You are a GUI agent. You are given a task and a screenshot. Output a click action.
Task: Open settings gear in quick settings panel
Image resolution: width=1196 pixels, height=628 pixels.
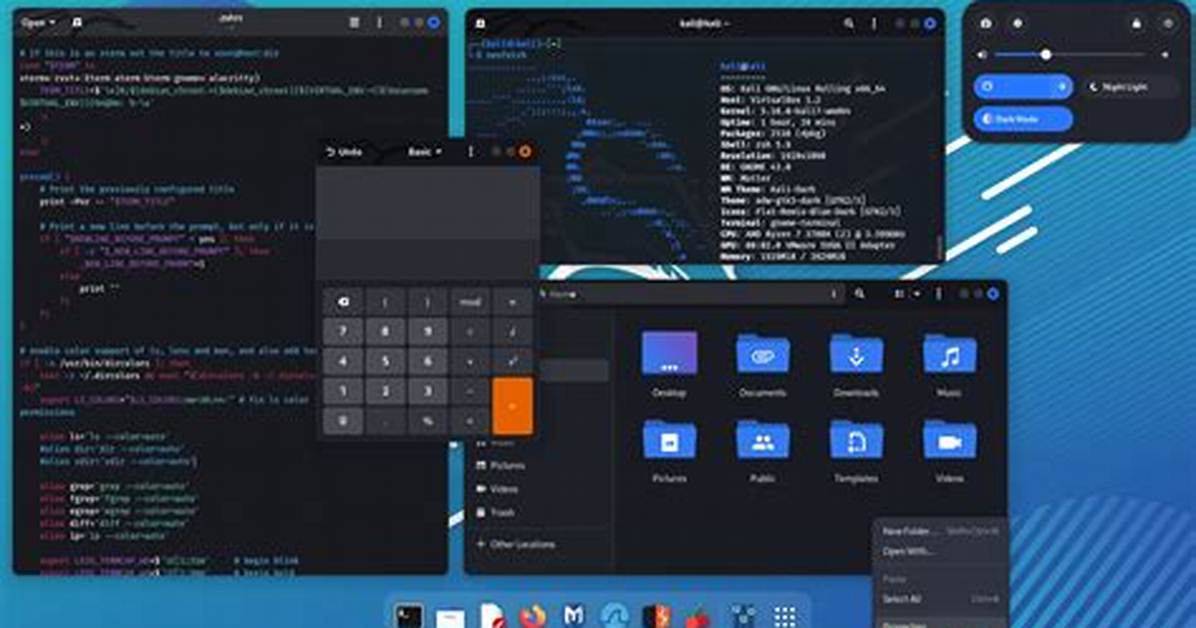point(1018,24)
